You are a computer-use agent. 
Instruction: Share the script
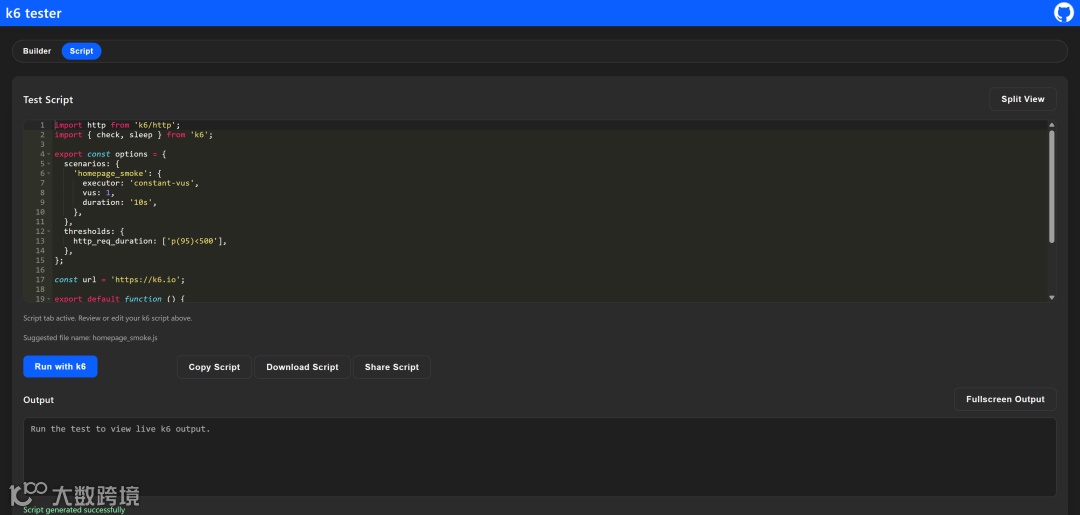pos(392,367)
